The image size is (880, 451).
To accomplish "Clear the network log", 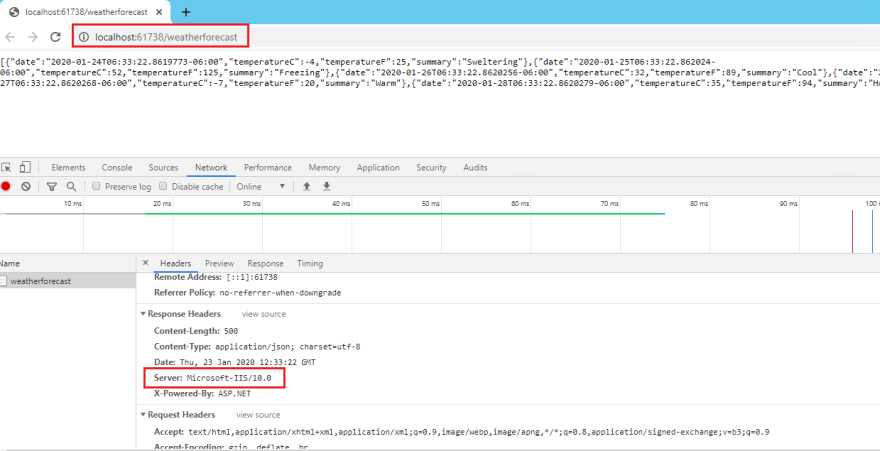I will [26, 186].
